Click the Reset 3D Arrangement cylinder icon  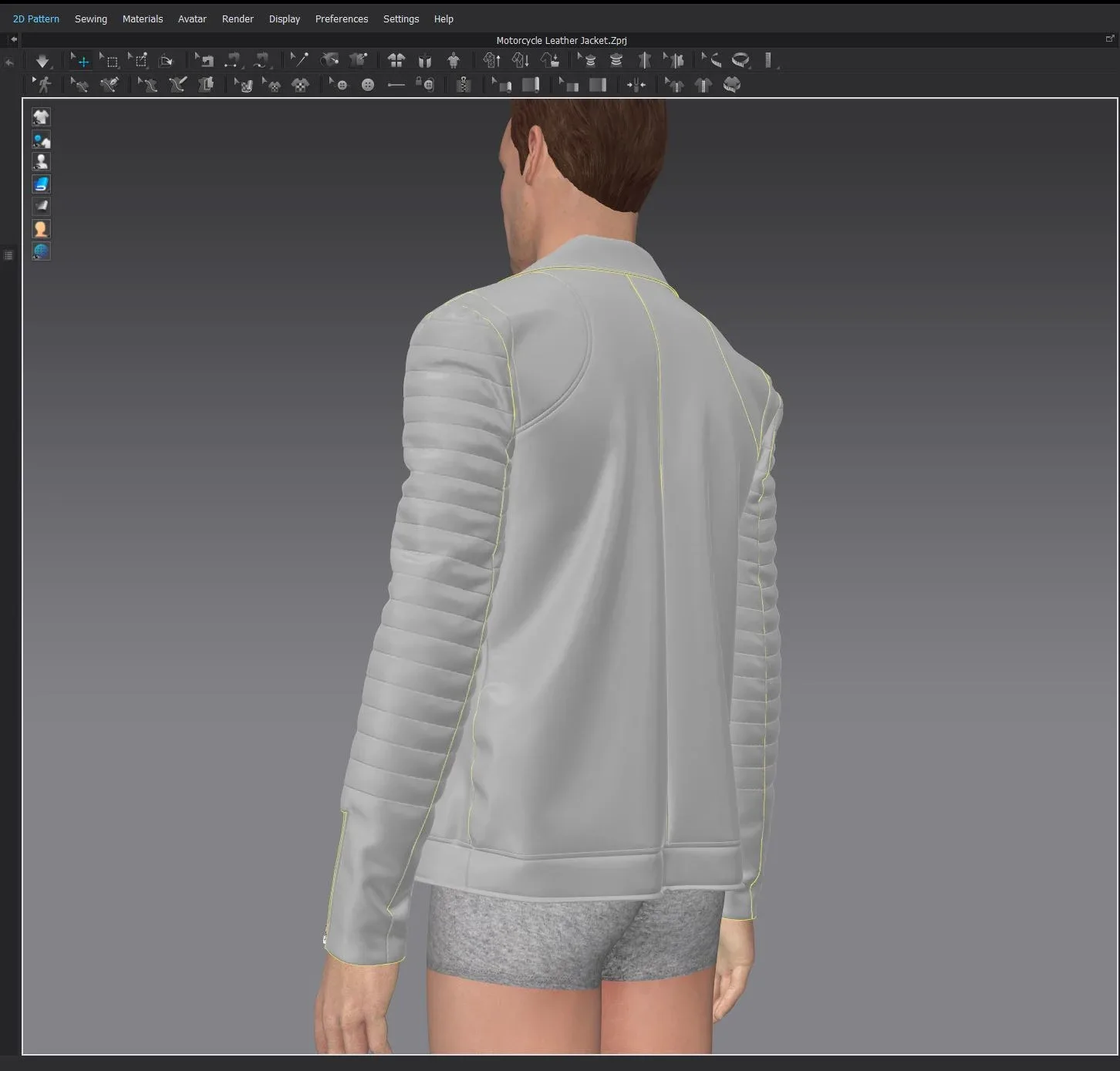coord(425,60)
